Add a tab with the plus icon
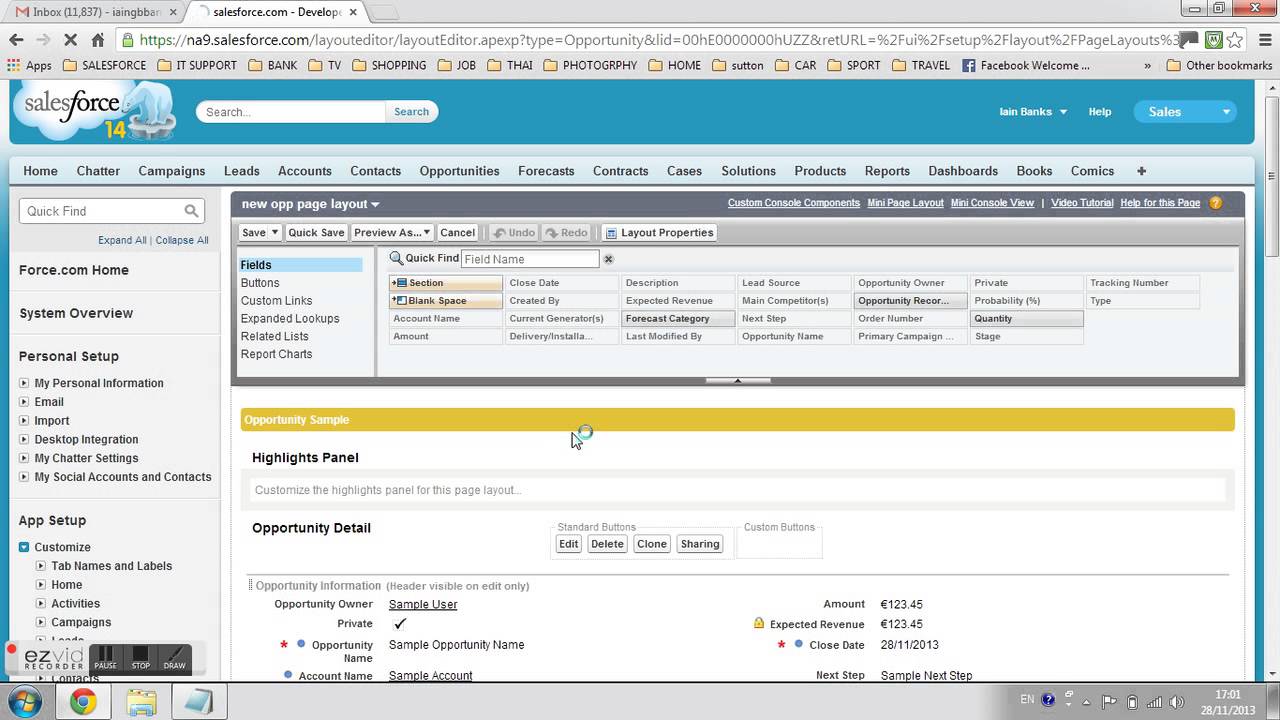1280x720 pixels. click(x=1141, y=171)
